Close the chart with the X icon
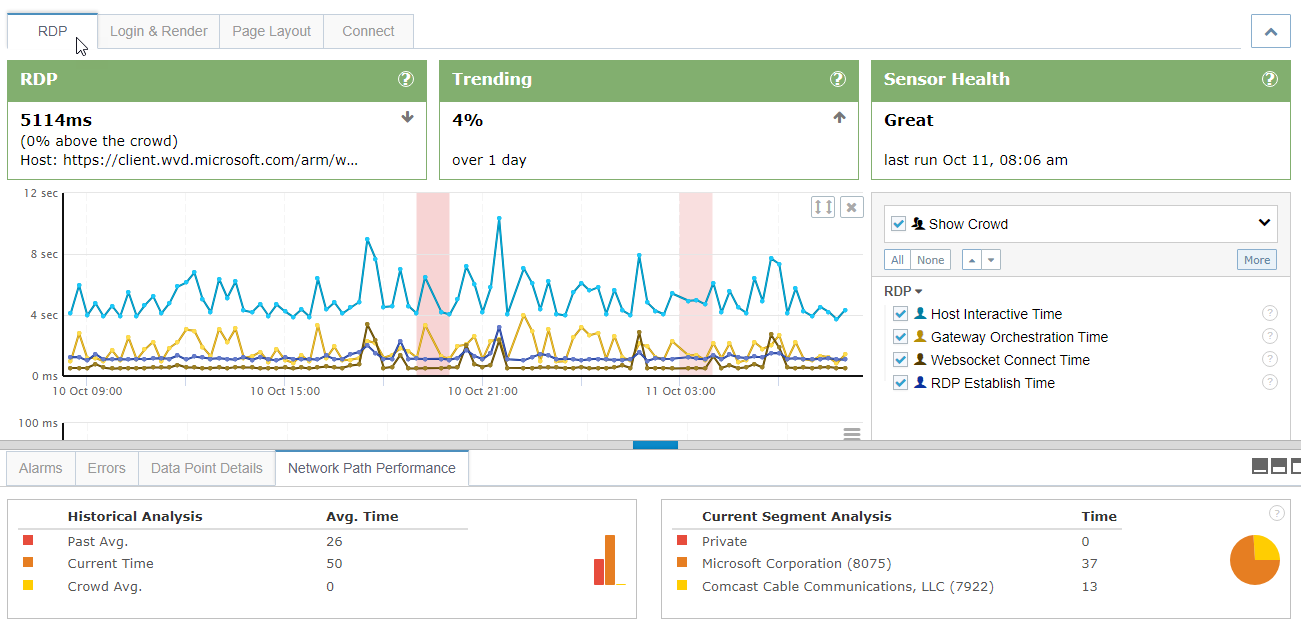 tap(850, 207)
